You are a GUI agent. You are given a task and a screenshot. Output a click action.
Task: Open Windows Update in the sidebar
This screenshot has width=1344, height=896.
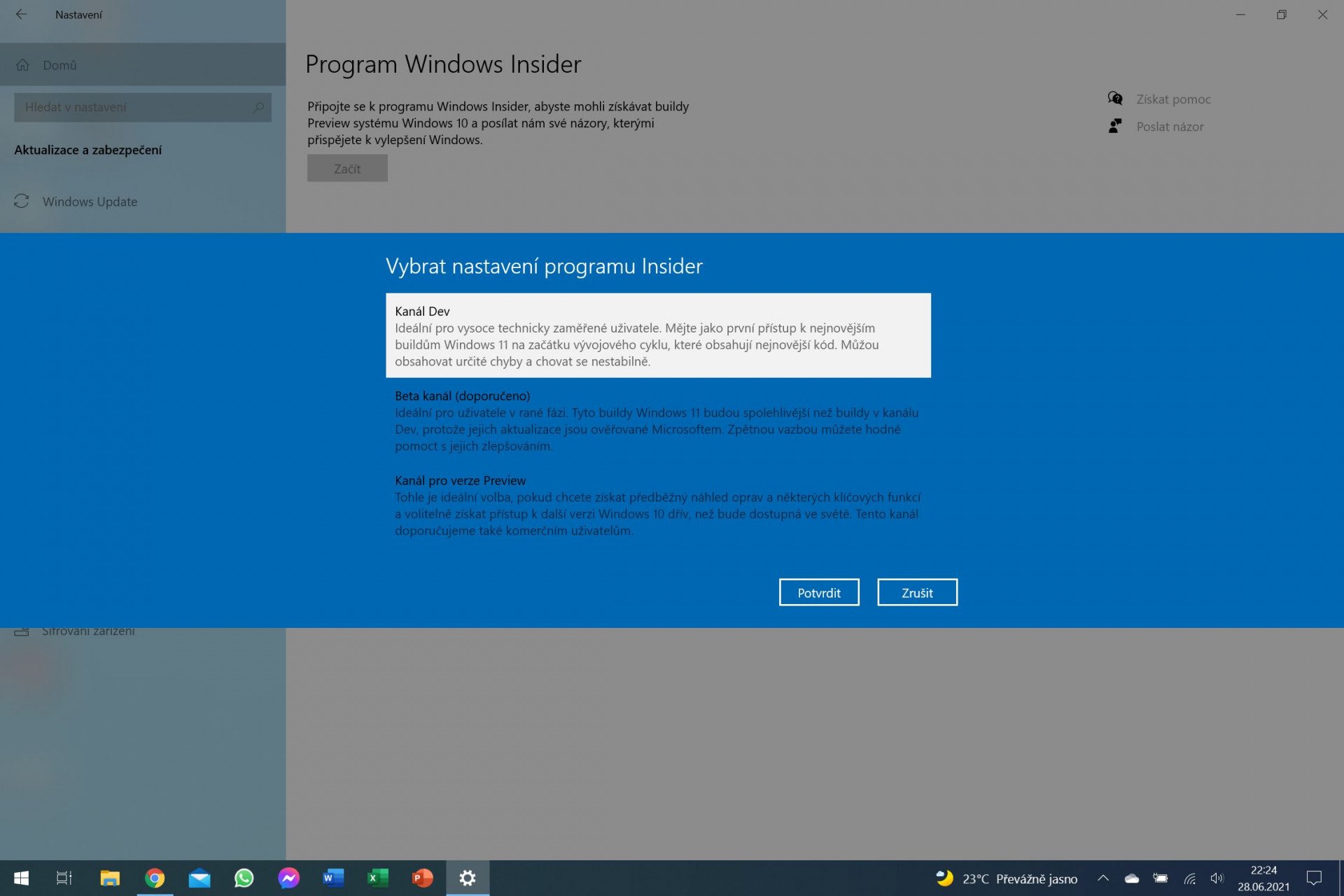[143, 202]
